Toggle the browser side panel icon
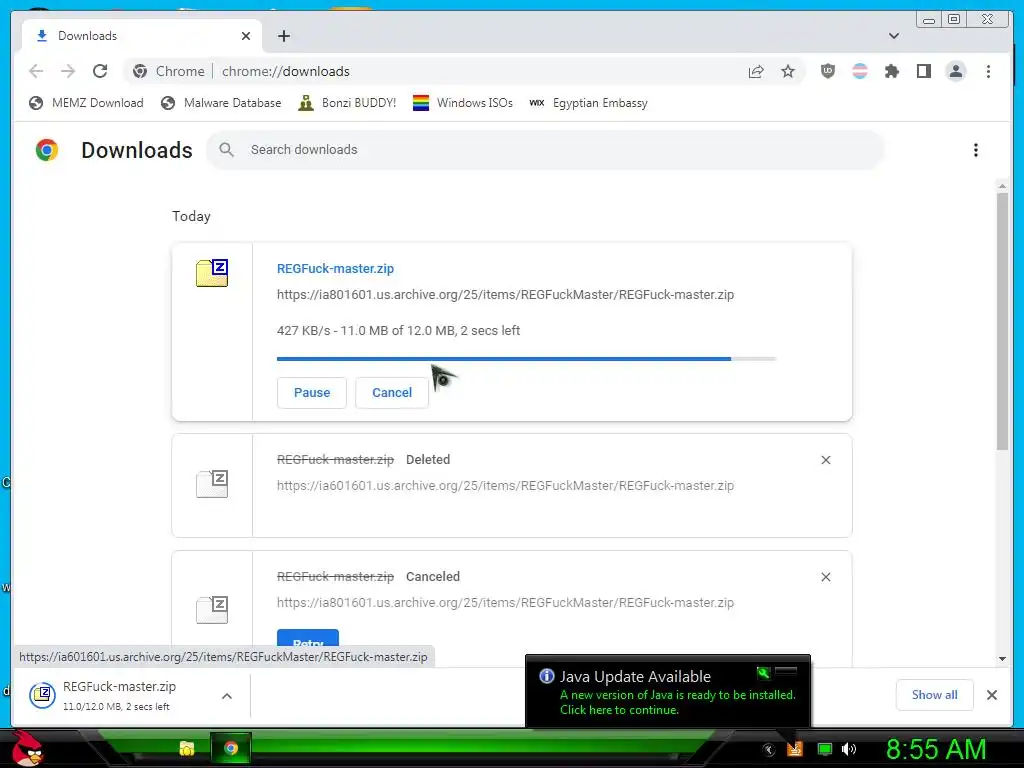Viewport: 1024px width, 768px height. 923,71
